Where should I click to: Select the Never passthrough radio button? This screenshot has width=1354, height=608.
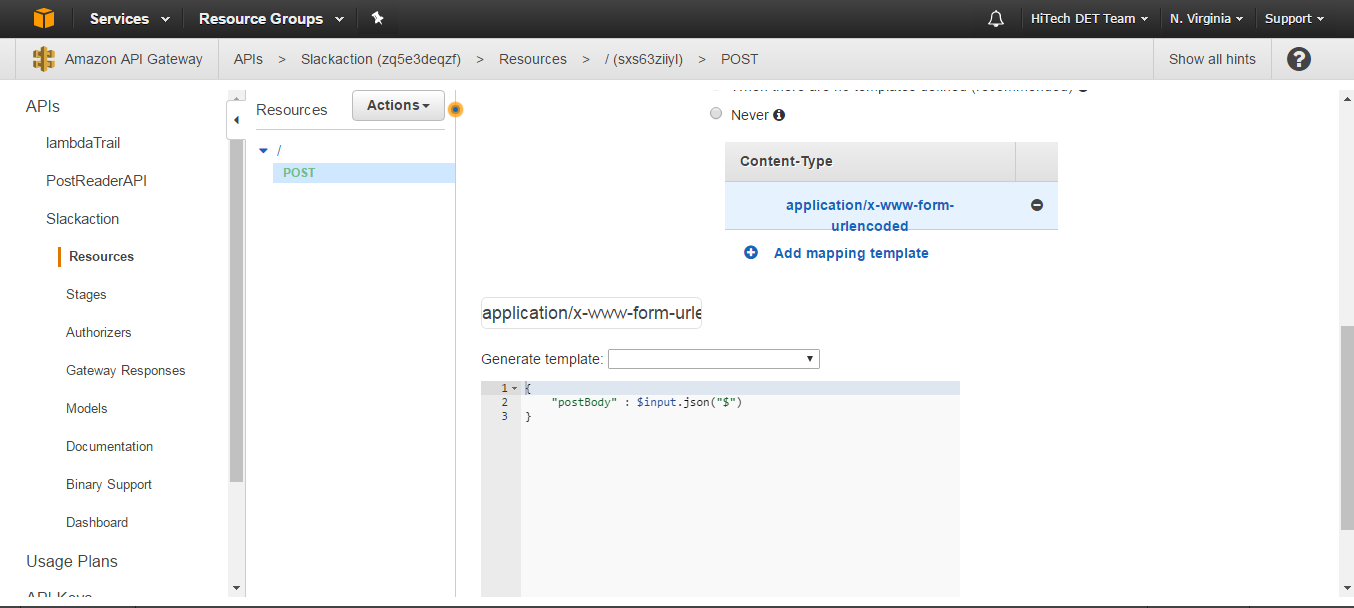(x=716, y=114)
